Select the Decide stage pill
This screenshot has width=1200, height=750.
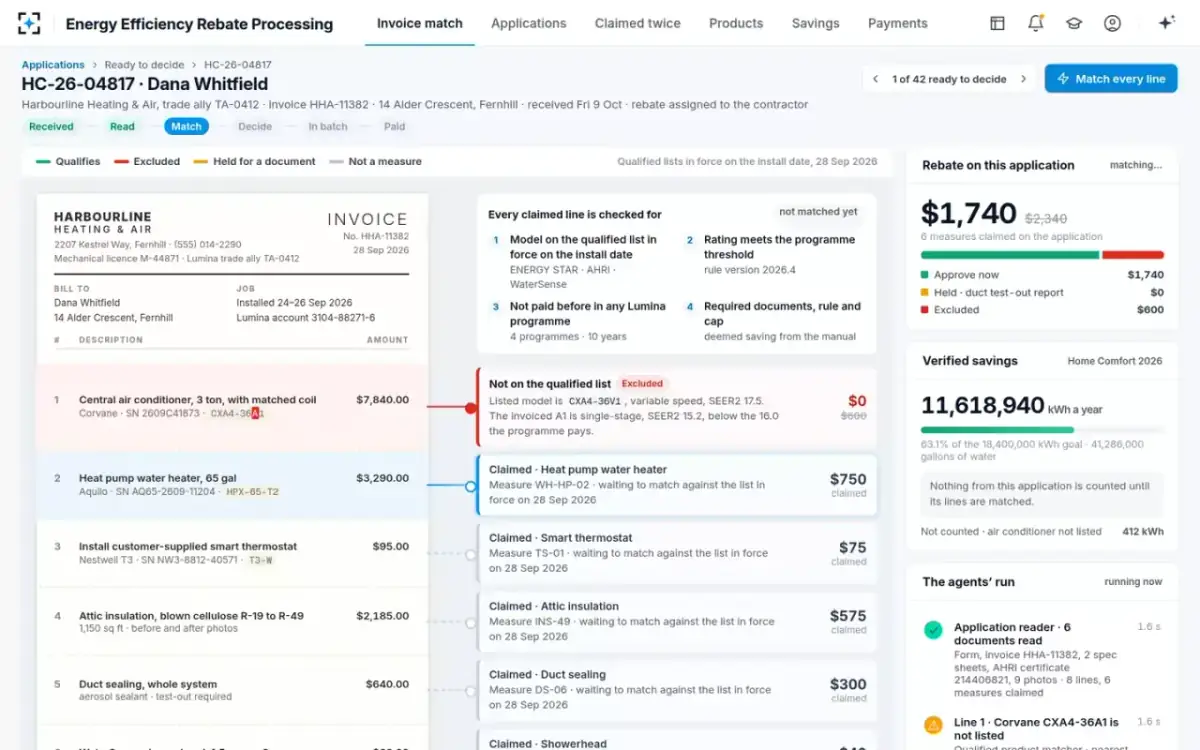255,127
